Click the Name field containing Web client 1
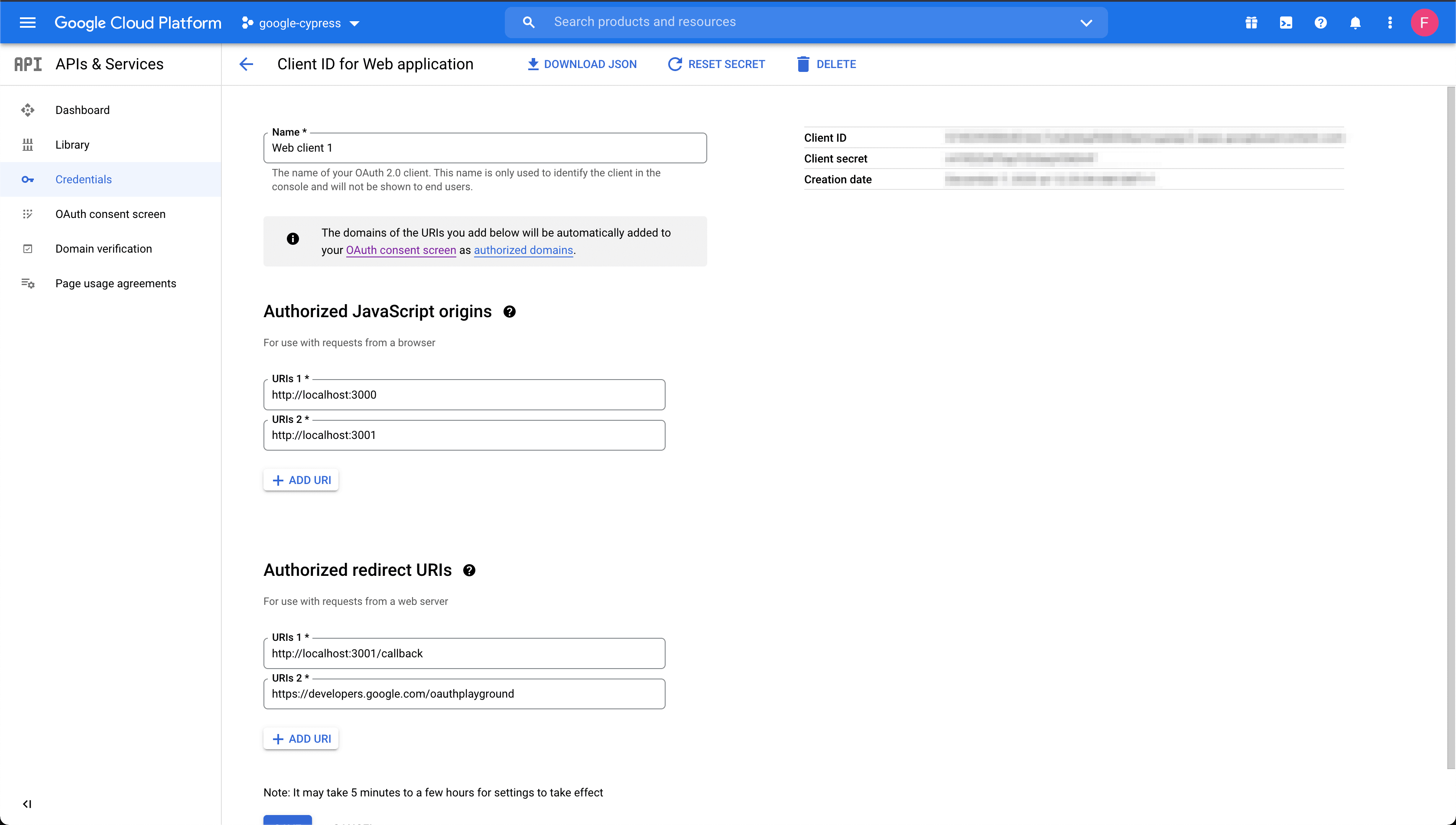This screenshot has width=1456, height=825. [x=485, y=148]
